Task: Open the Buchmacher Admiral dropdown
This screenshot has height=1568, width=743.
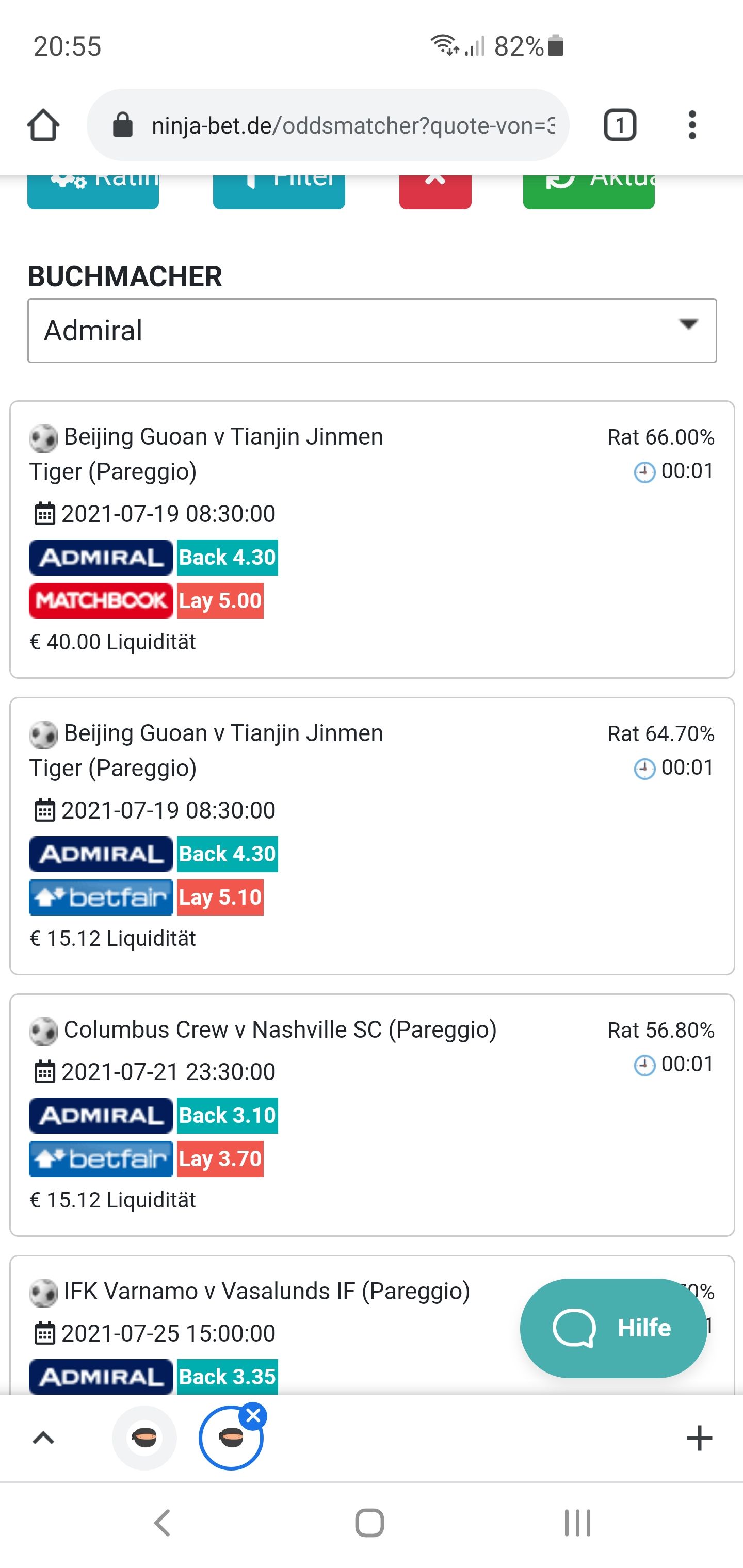Action: [372, 331]
